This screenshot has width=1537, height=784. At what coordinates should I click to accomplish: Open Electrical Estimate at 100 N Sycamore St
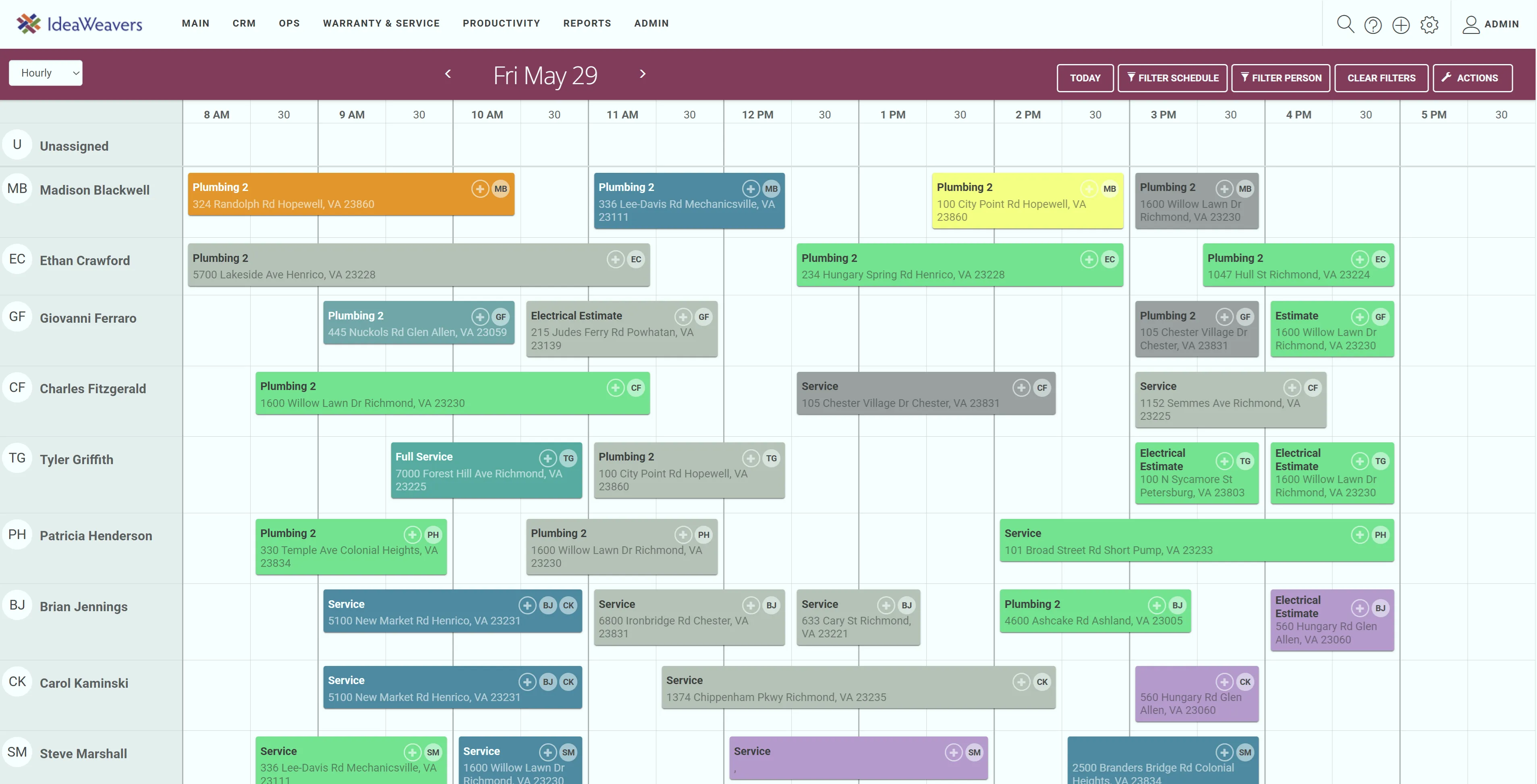point(1197,473)
